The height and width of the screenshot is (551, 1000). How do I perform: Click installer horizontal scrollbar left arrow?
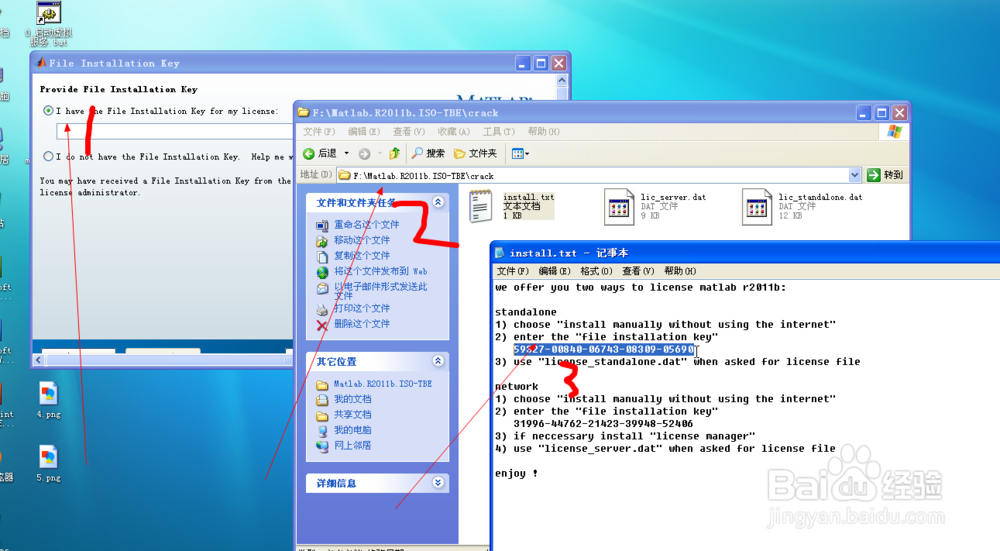click(38, 360)
